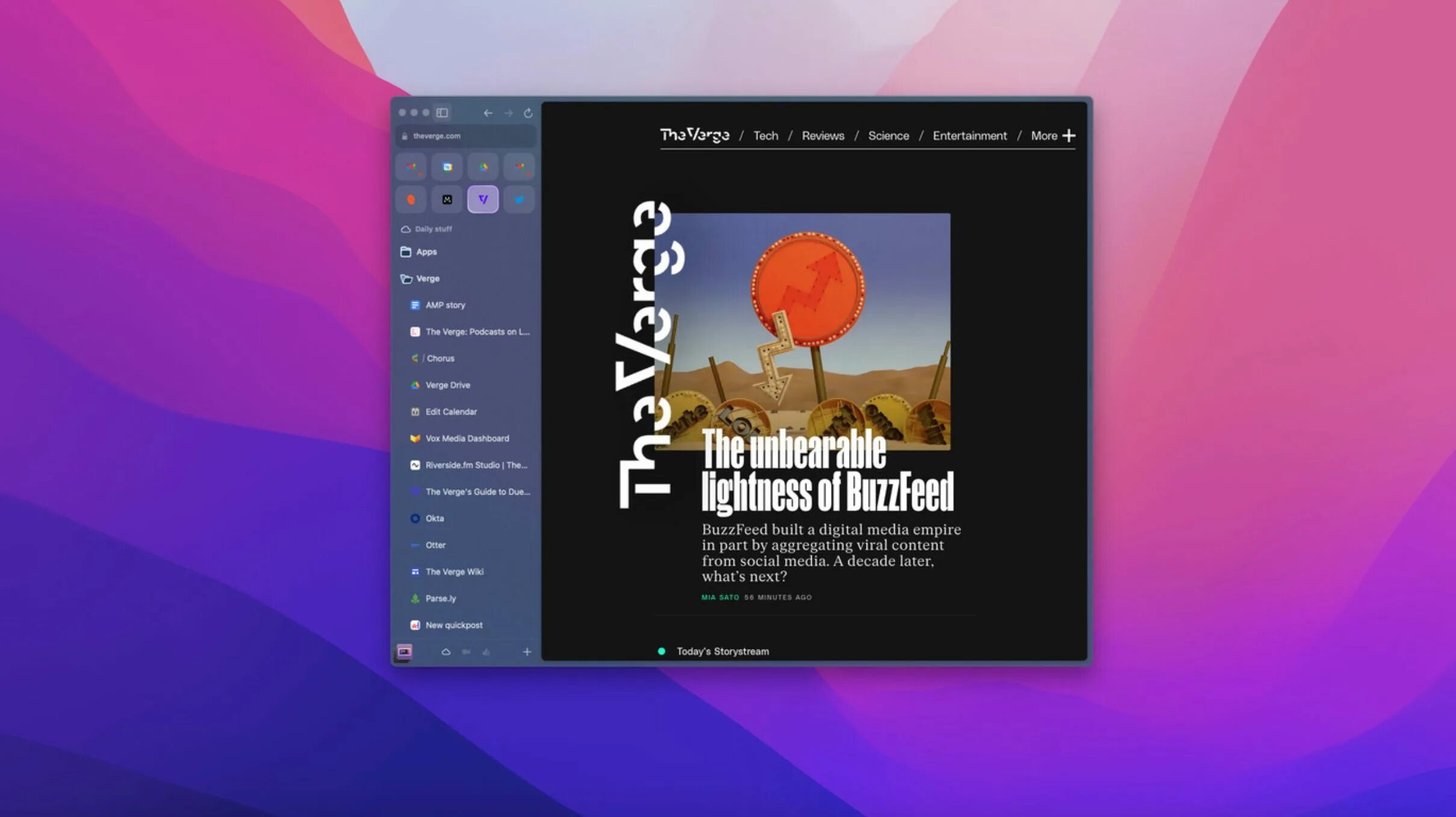Select the pinned Verge logo tab

(x=483, y=199)
